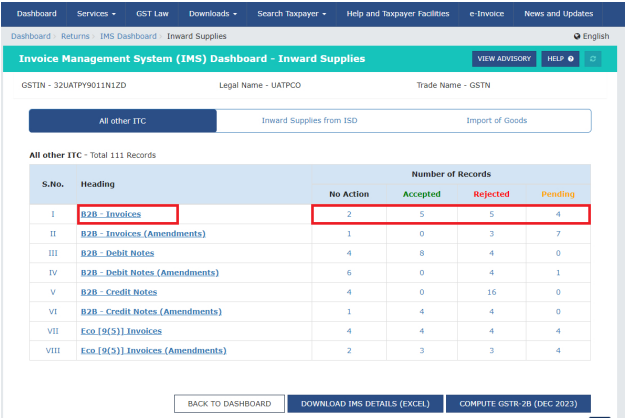The height and width of the screenshot is (418, 626).
Task: Expand the Downloads dropdown menu
Action: point(213,14)
